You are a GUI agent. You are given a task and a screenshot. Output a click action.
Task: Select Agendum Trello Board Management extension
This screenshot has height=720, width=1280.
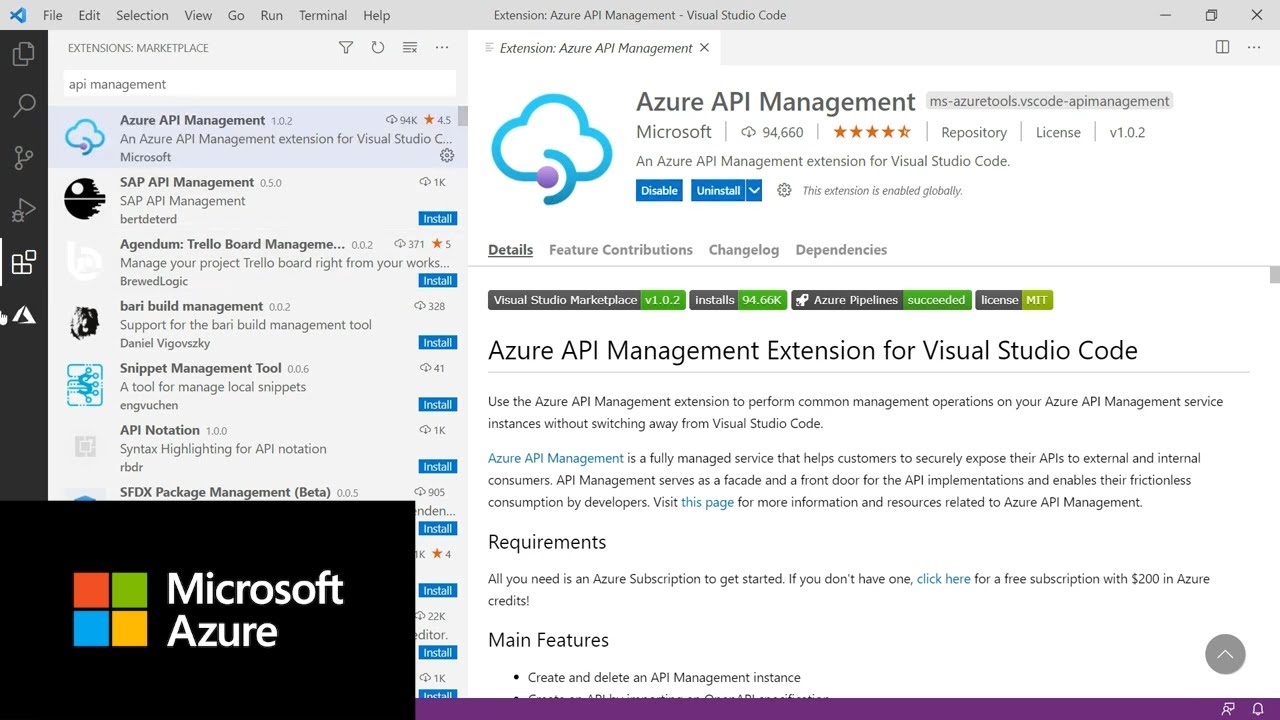click(258, 262)
